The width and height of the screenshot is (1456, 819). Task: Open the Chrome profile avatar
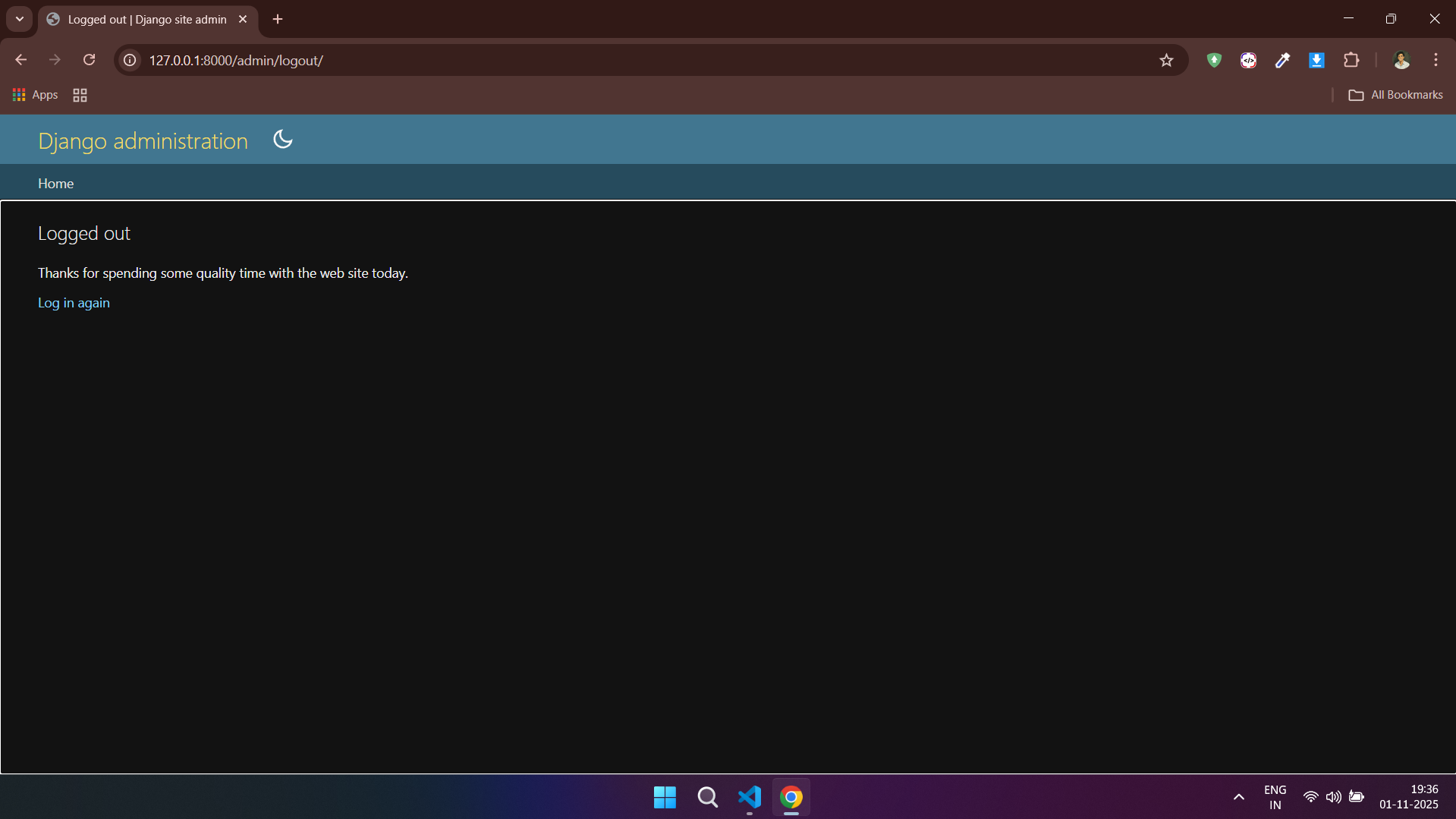pos(1401,60)
